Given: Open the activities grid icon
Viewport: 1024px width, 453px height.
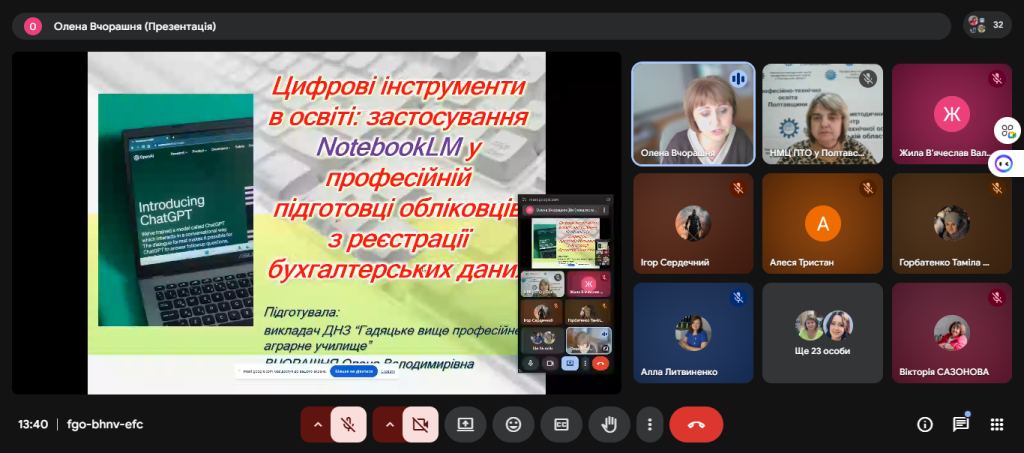Looking at the screenshot, I should [x=996, y=424].
